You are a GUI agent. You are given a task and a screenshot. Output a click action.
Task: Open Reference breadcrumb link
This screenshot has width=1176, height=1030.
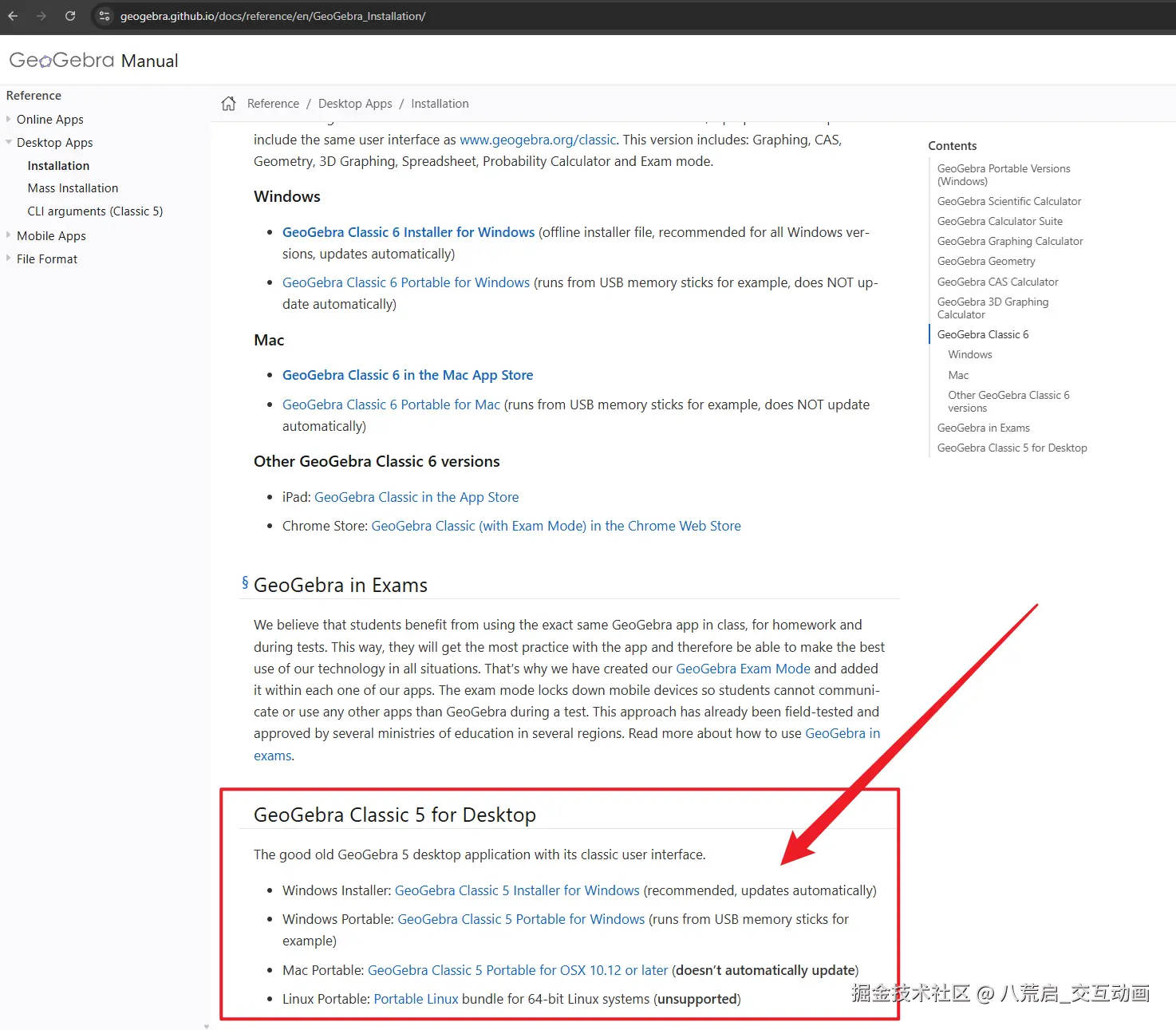(273, 104)
